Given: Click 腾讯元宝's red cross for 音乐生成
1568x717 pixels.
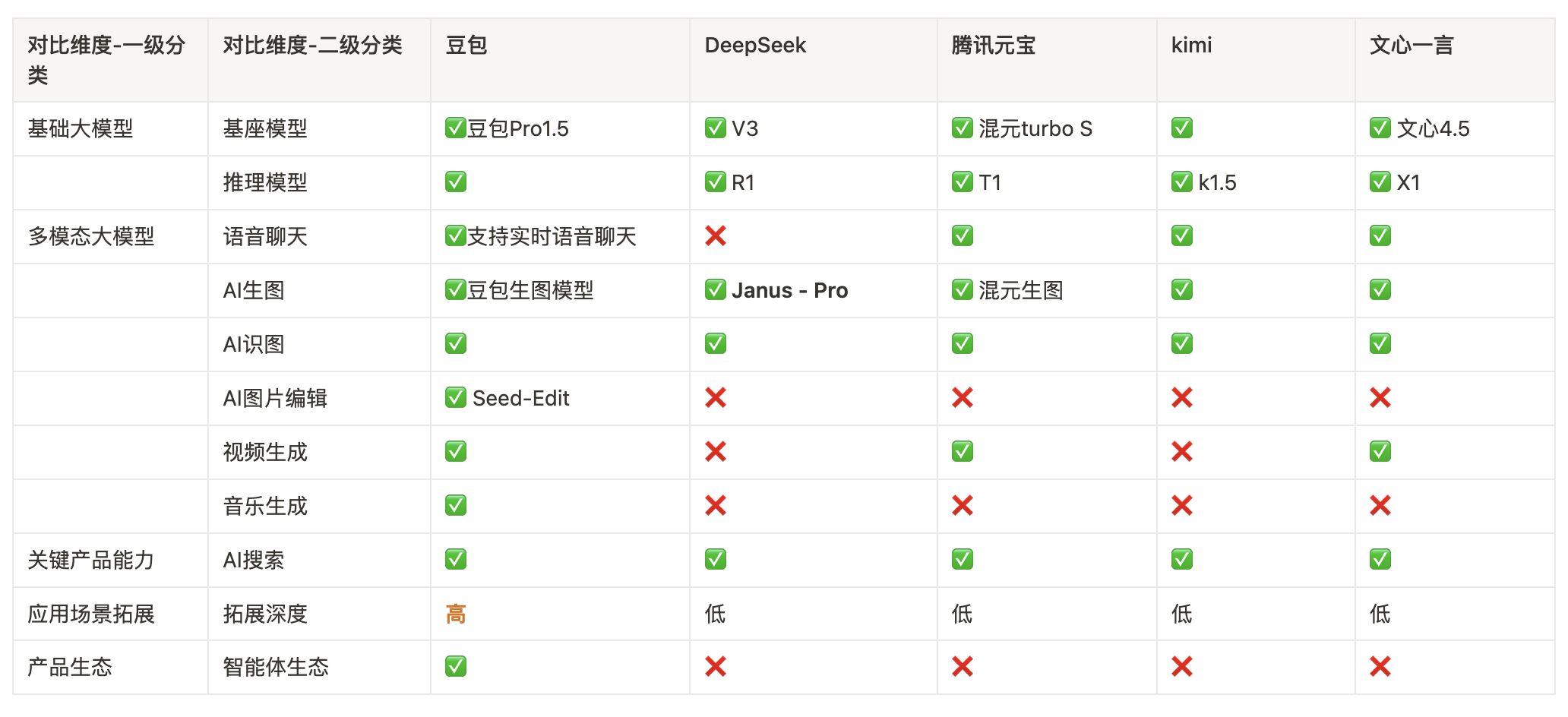Looking at the screenshot, I should pyautogui.click(x=962, y=506).
